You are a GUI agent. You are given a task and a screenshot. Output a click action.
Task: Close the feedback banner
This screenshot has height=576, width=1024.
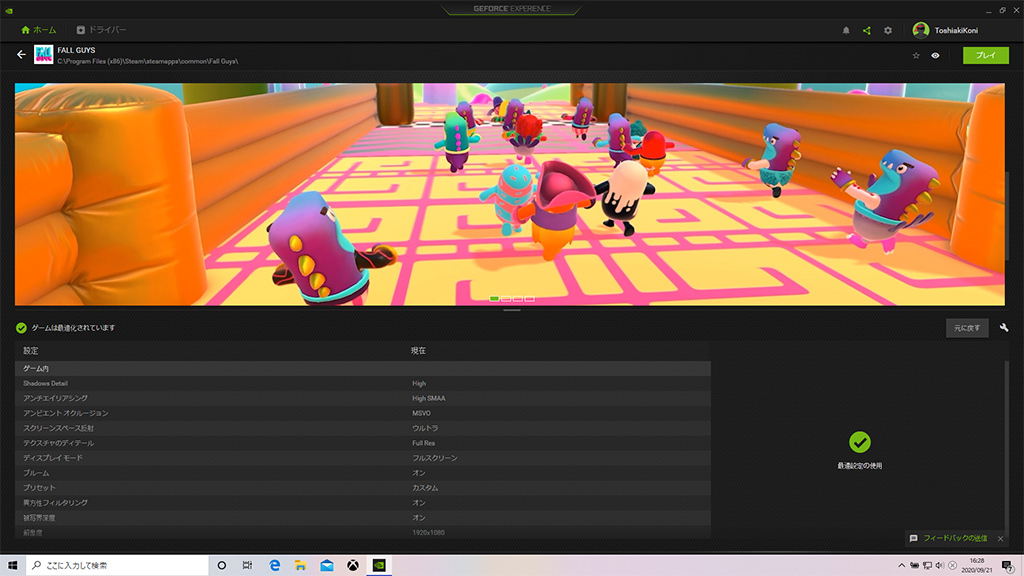click(1000, 539)
